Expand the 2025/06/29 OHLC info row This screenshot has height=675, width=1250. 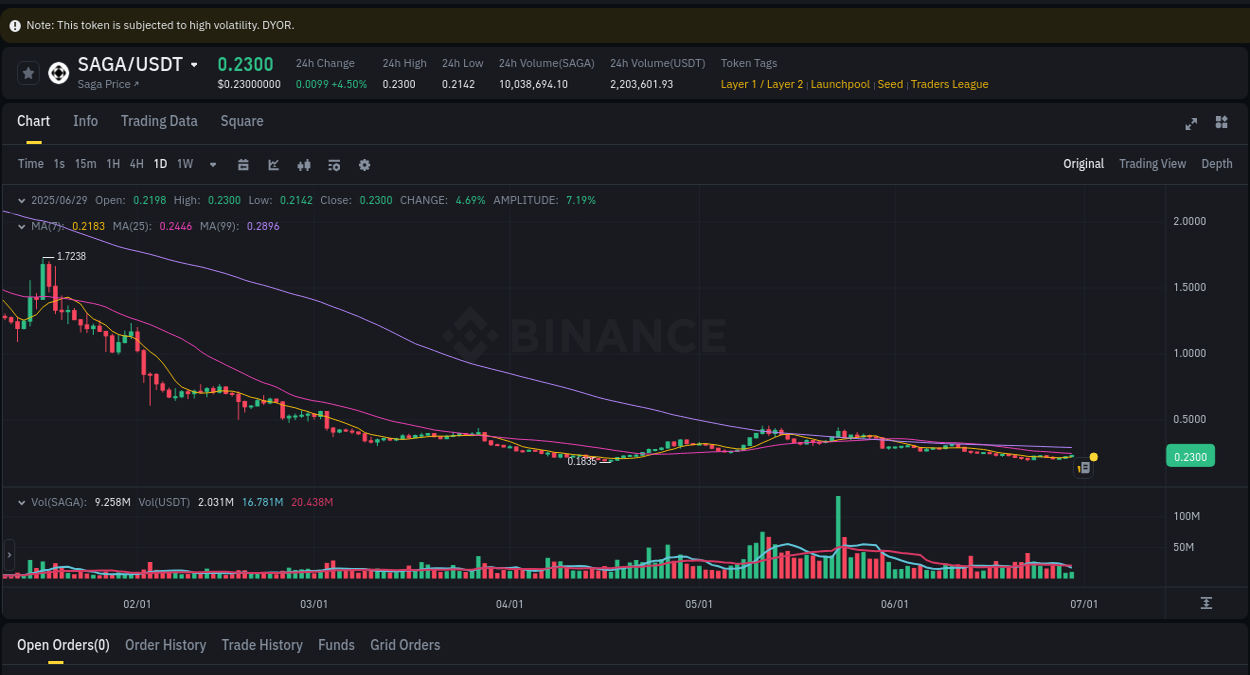click(x=23, y=200)
